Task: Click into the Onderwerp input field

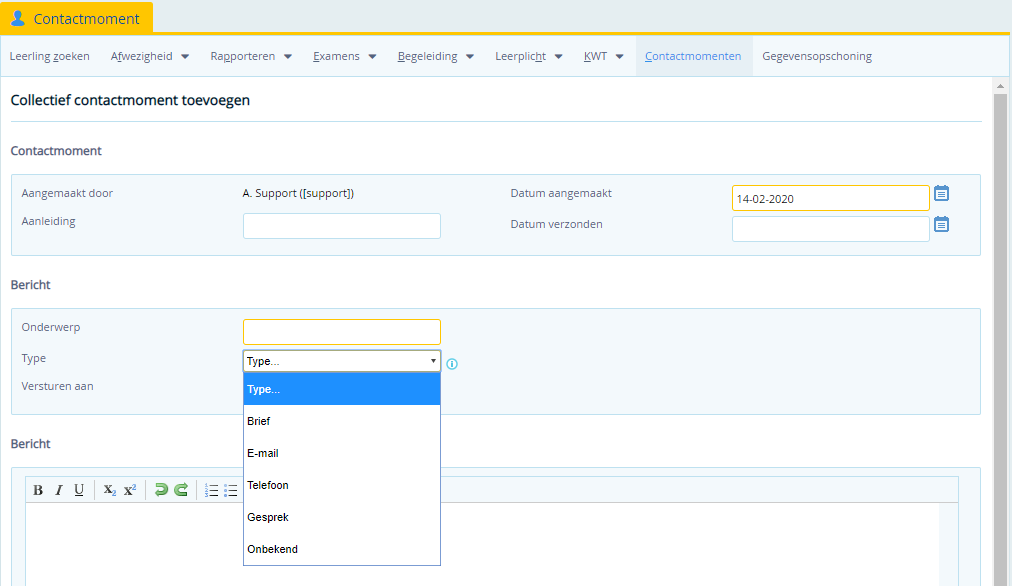Action: point(342,332)
